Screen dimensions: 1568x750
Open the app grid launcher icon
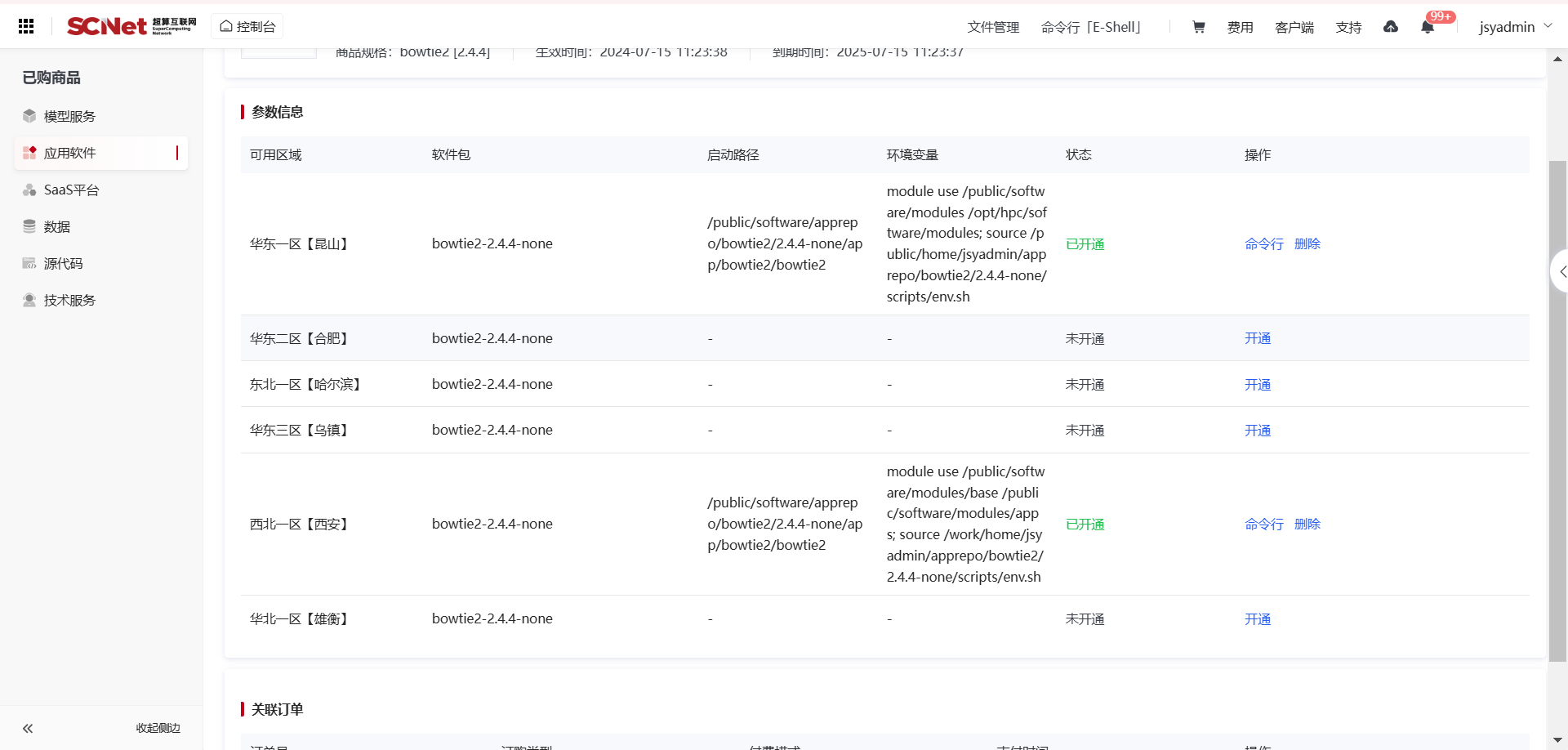coord(26,26)
